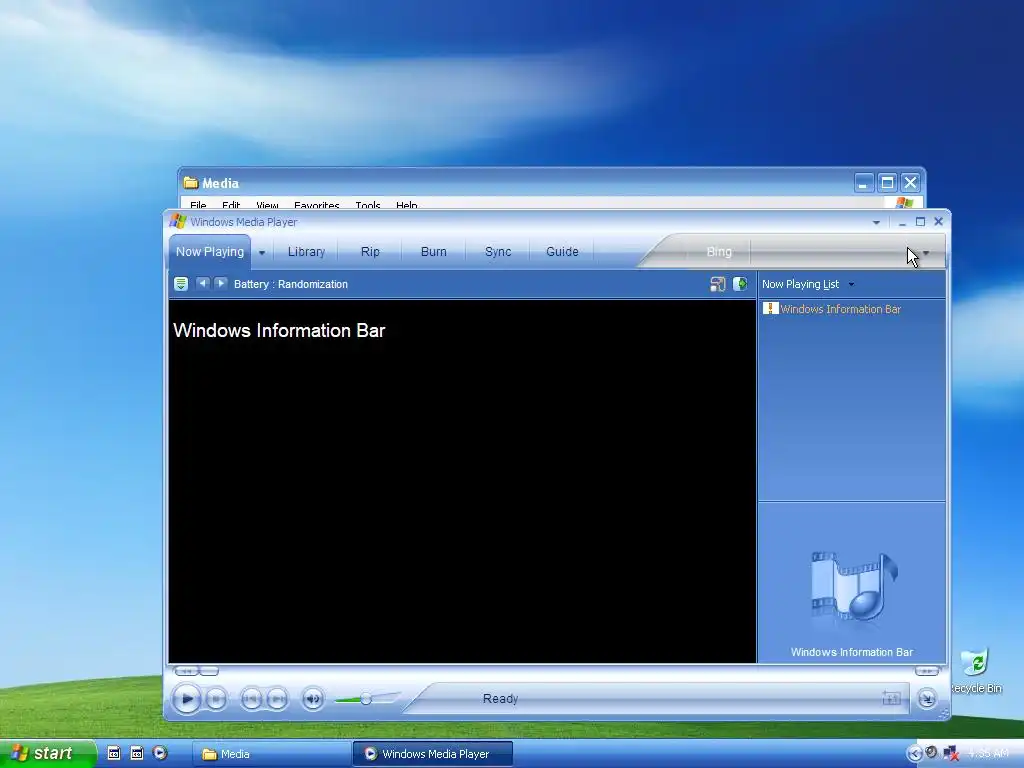Select the previous visualization arrow

click(203, 283)
